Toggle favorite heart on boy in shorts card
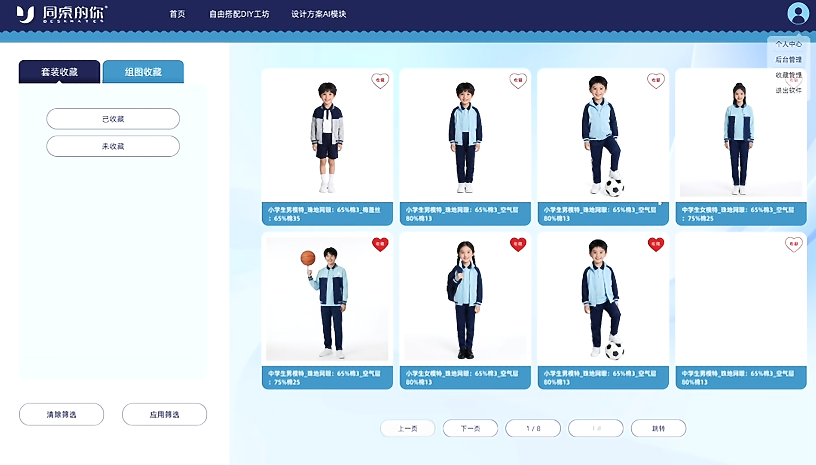Screen dimensions: 816x465 tap(380, 80)
